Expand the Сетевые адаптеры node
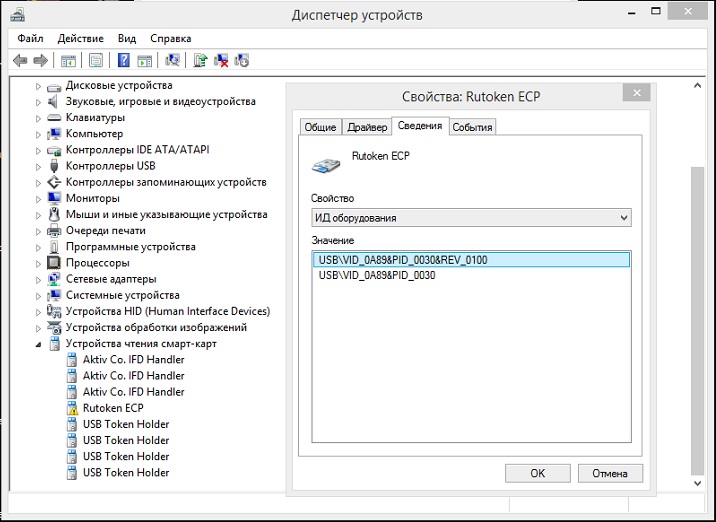 39,279
